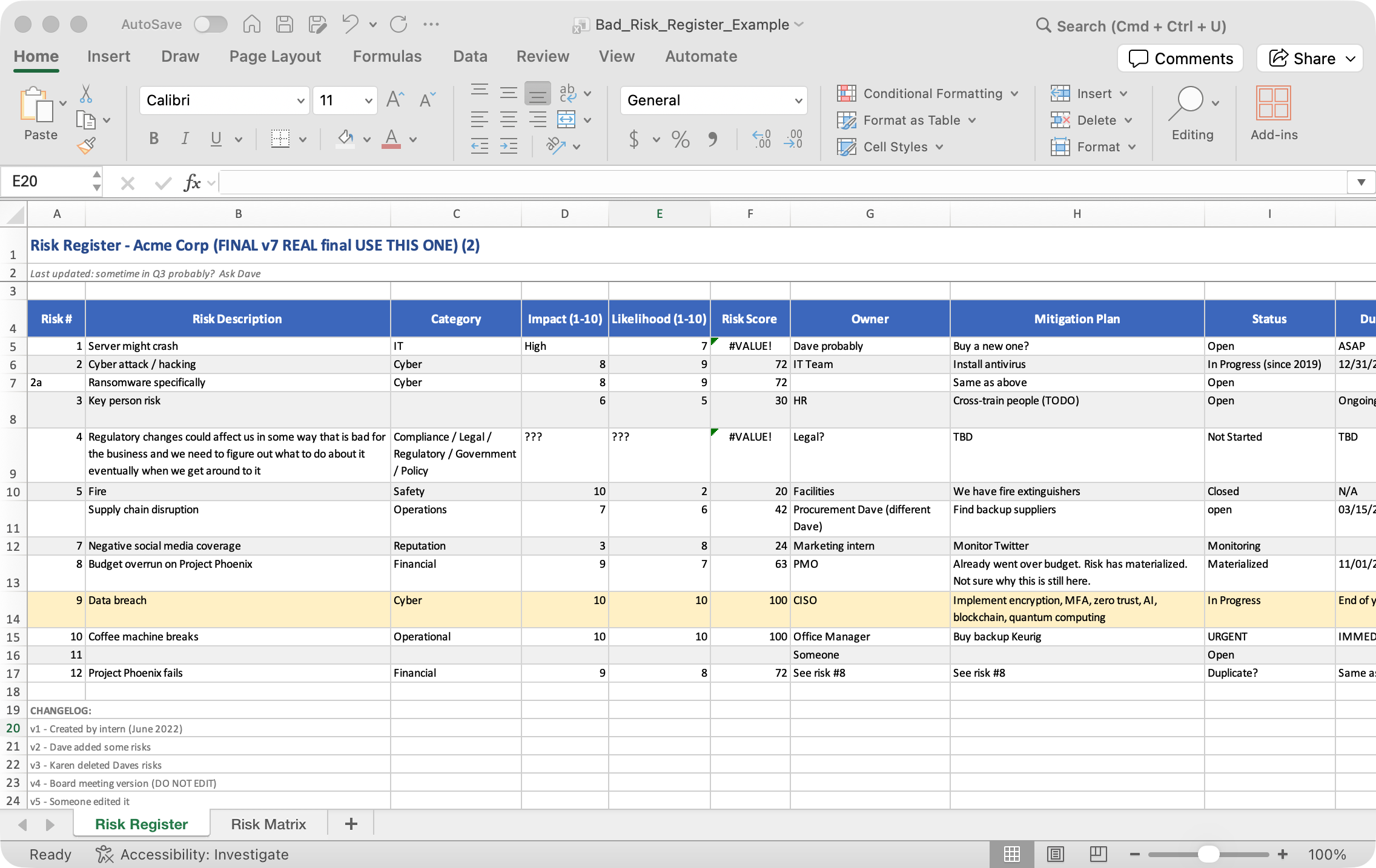Viewport: 1376px width, 868px height.
Task: Open the Add-ins icon
Action: 1274,114
